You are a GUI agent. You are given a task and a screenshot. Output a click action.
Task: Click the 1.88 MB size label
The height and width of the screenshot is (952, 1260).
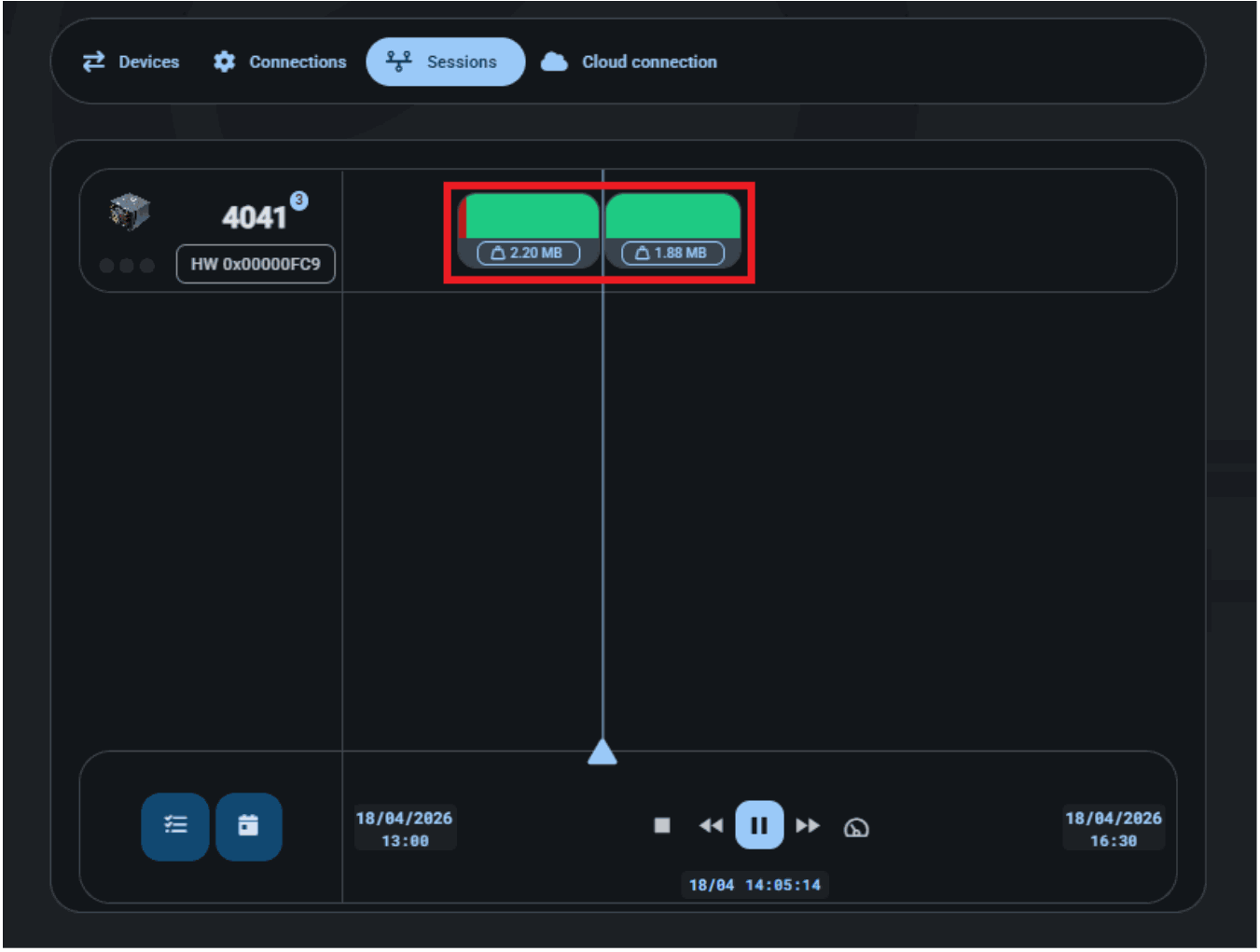(x=672, y=254)
